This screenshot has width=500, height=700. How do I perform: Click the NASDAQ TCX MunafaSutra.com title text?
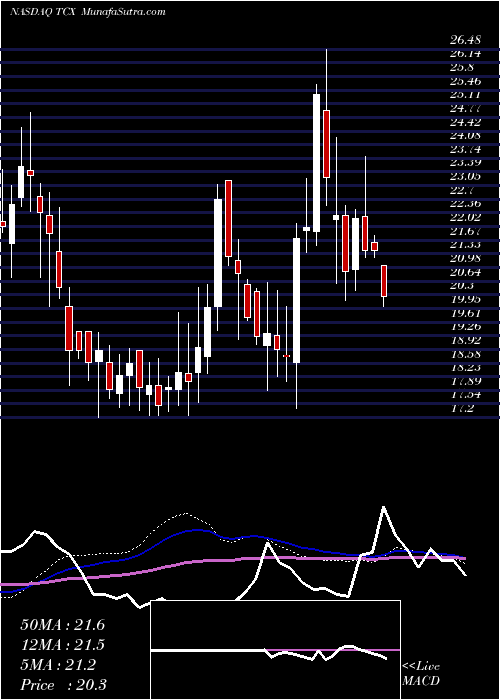[x=88, y=12]
